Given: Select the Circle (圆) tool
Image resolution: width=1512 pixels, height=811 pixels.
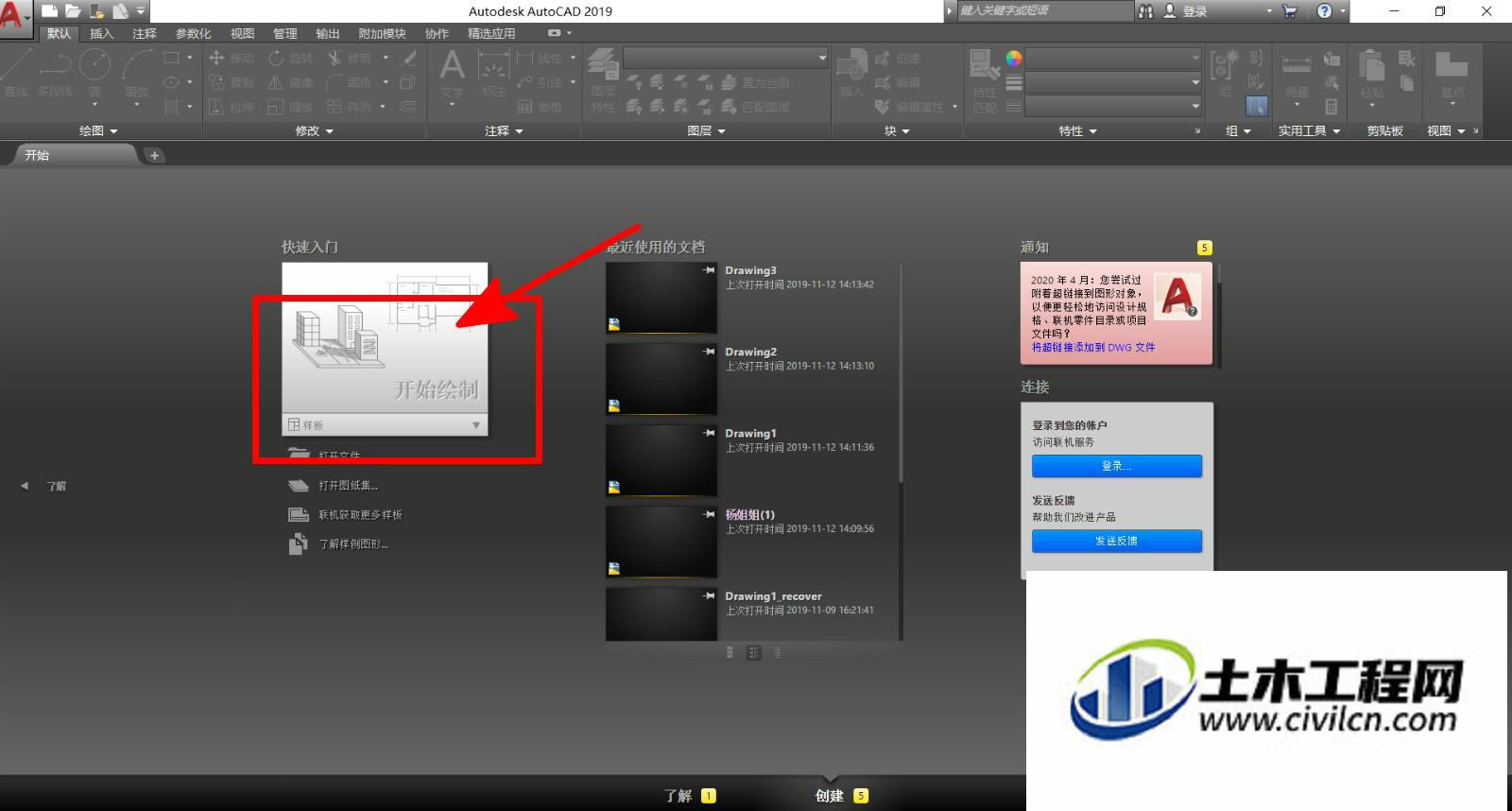Looking at the screenshot, I should click(x=94, y=74).
